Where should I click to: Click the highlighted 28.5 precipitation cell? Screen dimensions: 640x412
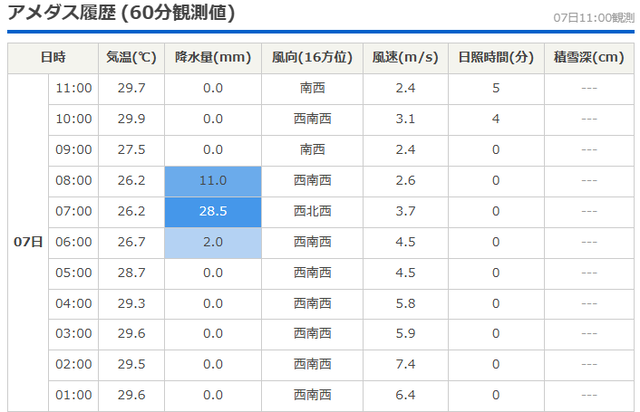pos(213,212)
